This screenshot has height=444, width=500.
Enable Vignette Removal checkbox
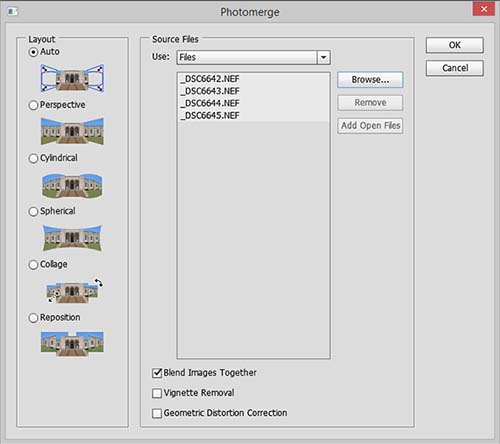[x=157, y=393]
